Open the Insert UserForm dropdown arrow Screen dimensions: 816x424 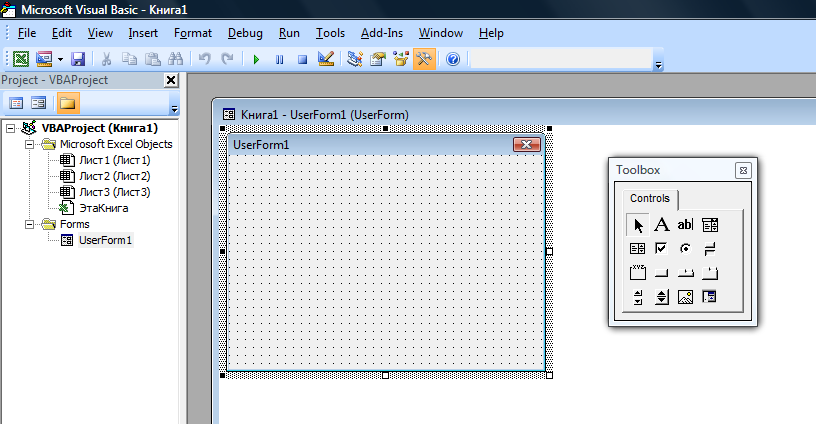(60, 59)
